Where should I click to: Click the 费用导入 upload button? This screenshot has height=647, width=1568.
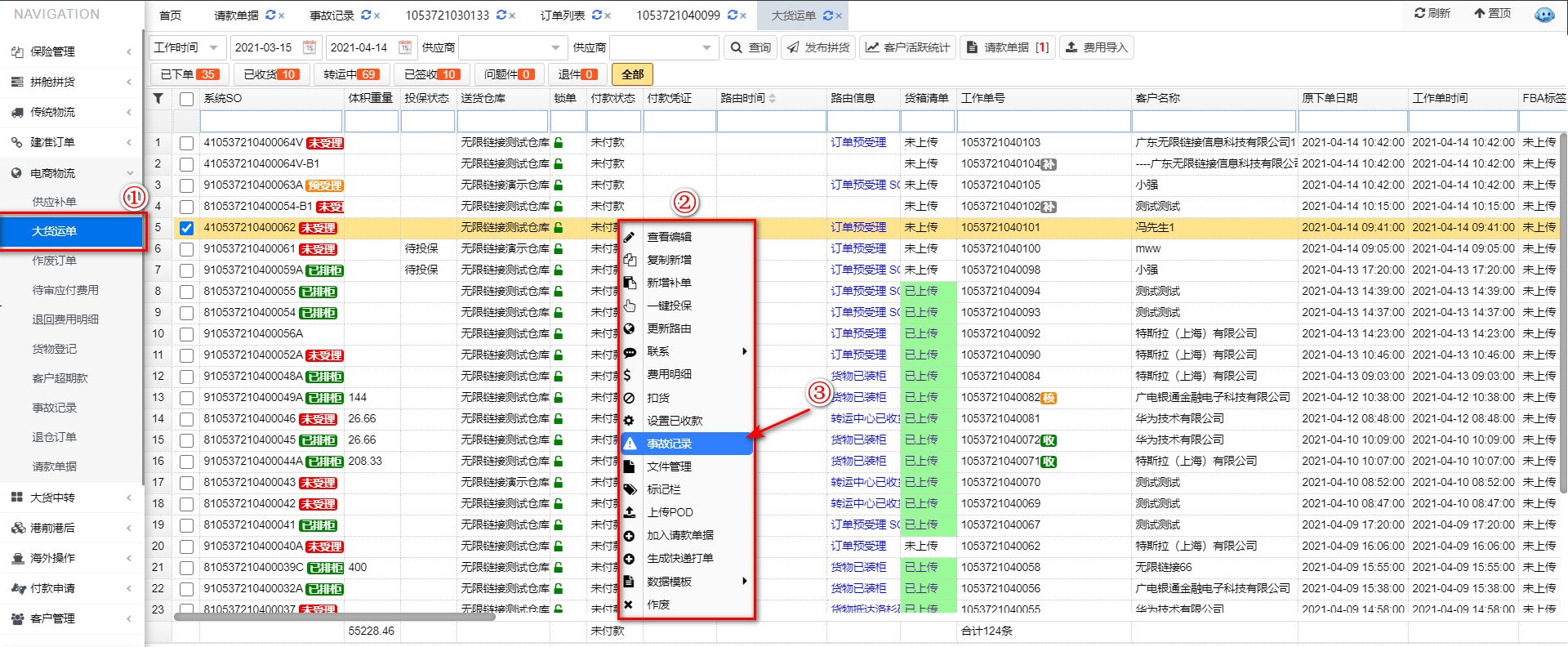pos(1096,47)
